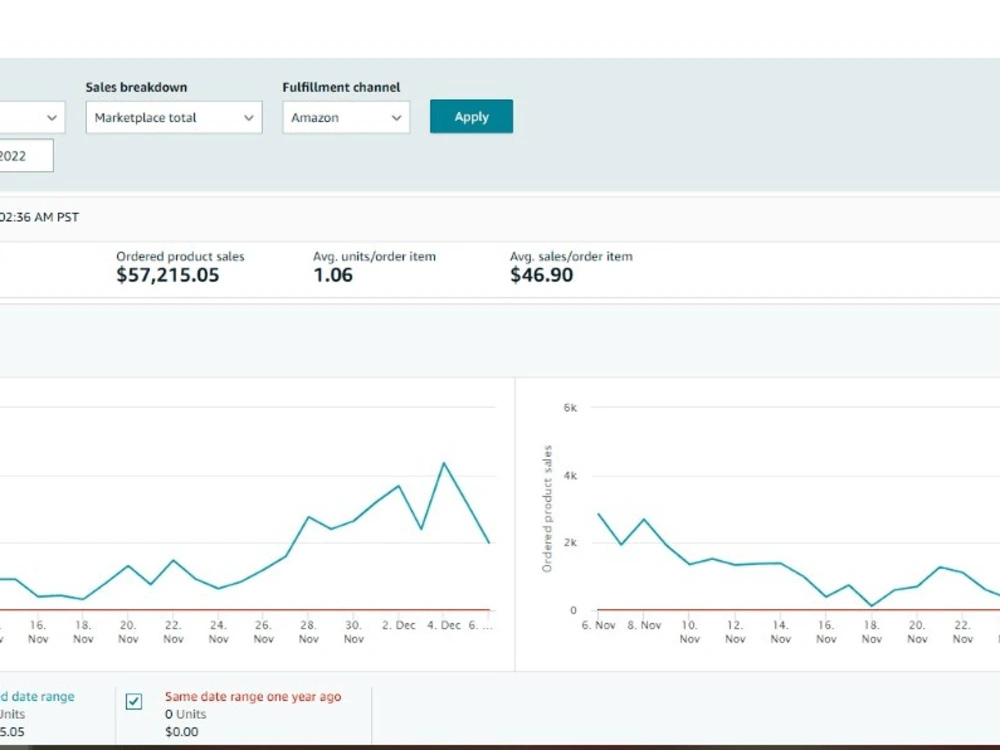Click the 24. Nov axis label on left chart
Image resolution: width=1000 pixels, height=750 pixels.
coord(218,631)
